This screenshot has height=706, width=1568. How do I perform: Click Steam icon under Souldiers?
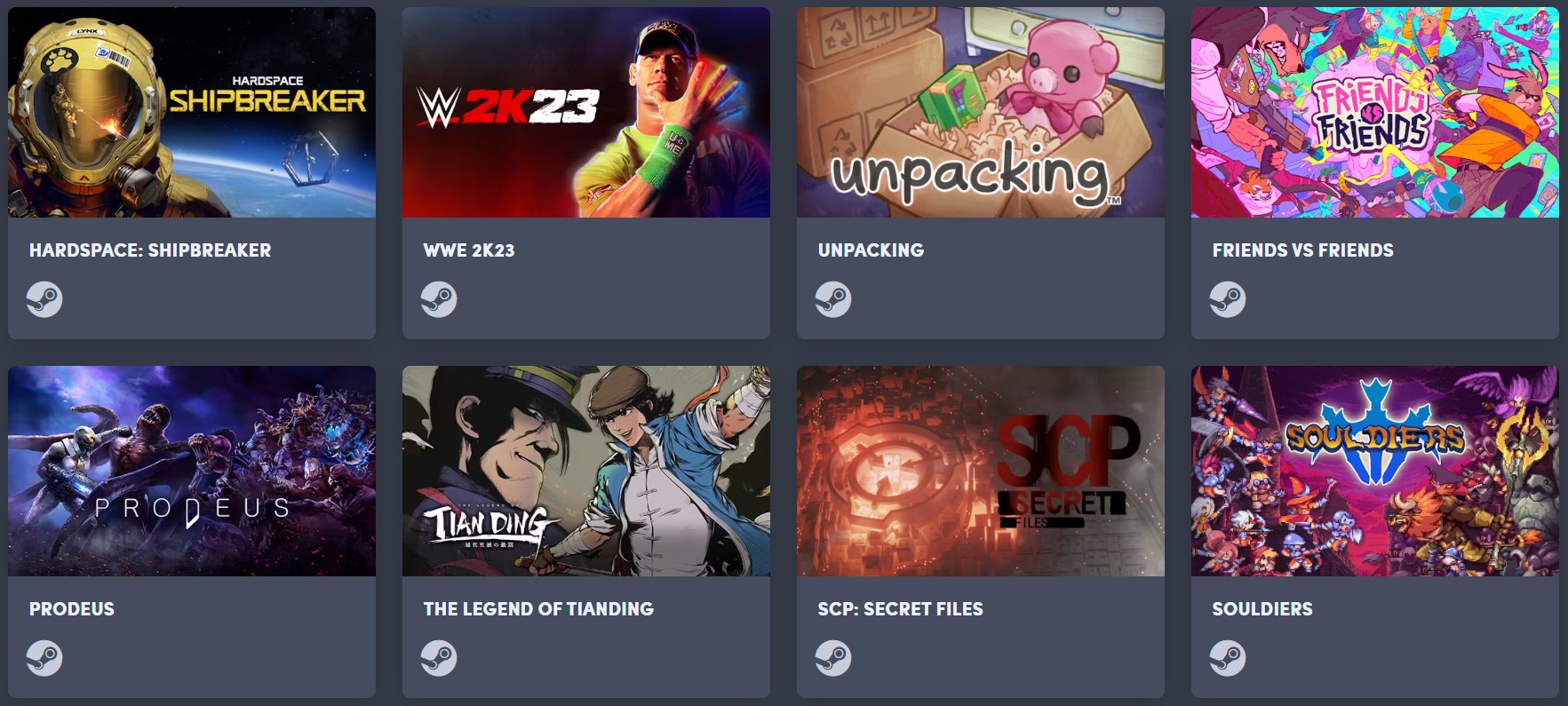pyautogui.click(x=1228, y=658)
